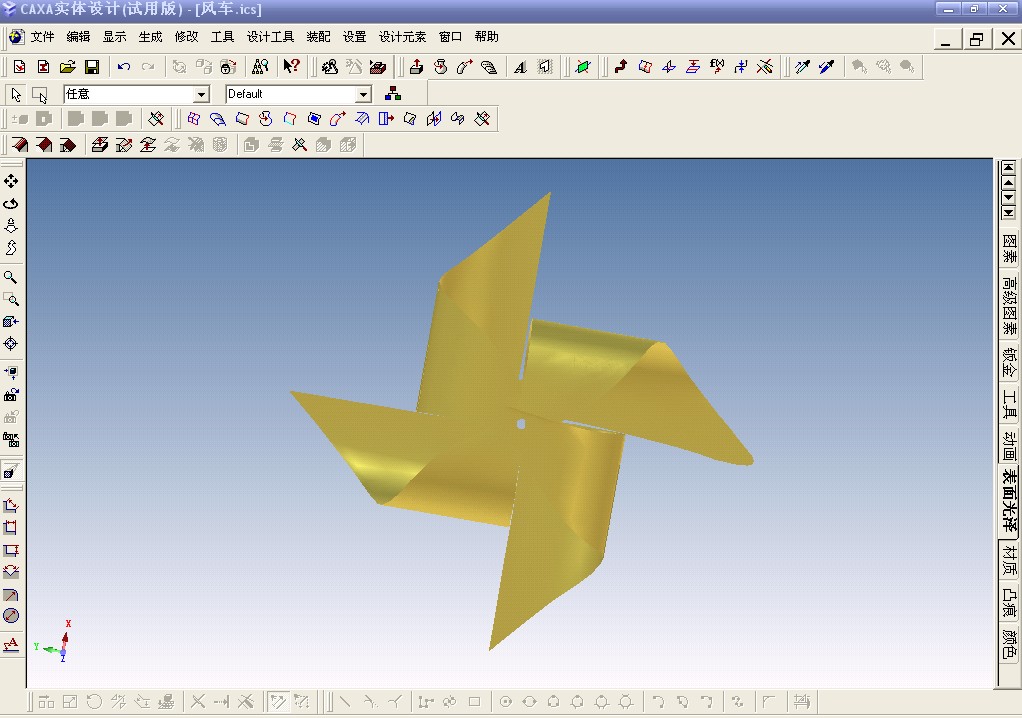Switch to the 表面光泽 catalog tab
The width and height of the screenshot is (1022, 718).
[1009, 500]
